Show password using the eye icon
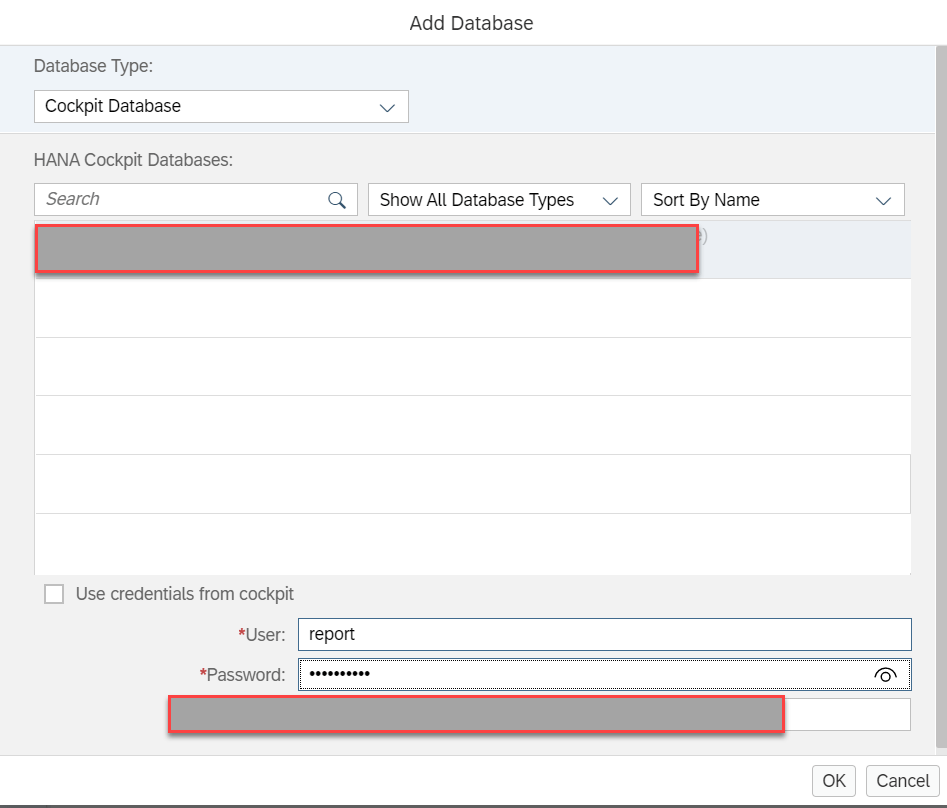The width and height of the screenshot is (947, 808). click(884, 676)
